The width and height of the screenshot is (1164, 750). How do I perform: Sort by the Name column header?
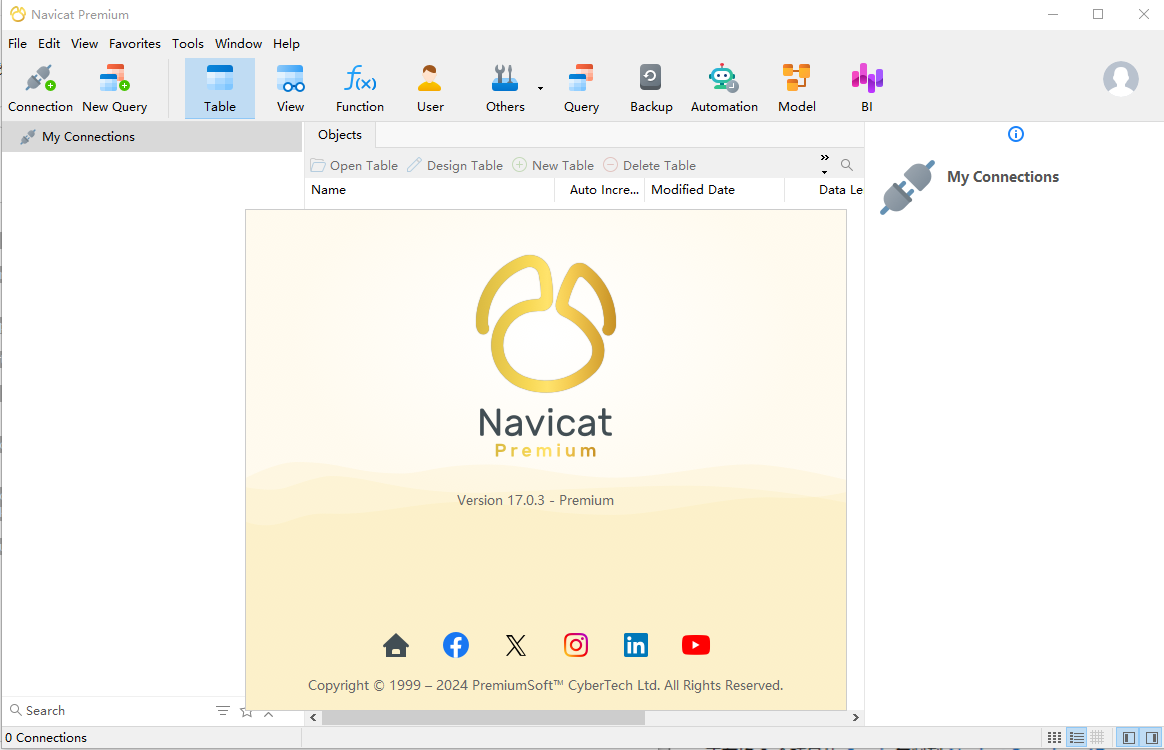(429, 190)
